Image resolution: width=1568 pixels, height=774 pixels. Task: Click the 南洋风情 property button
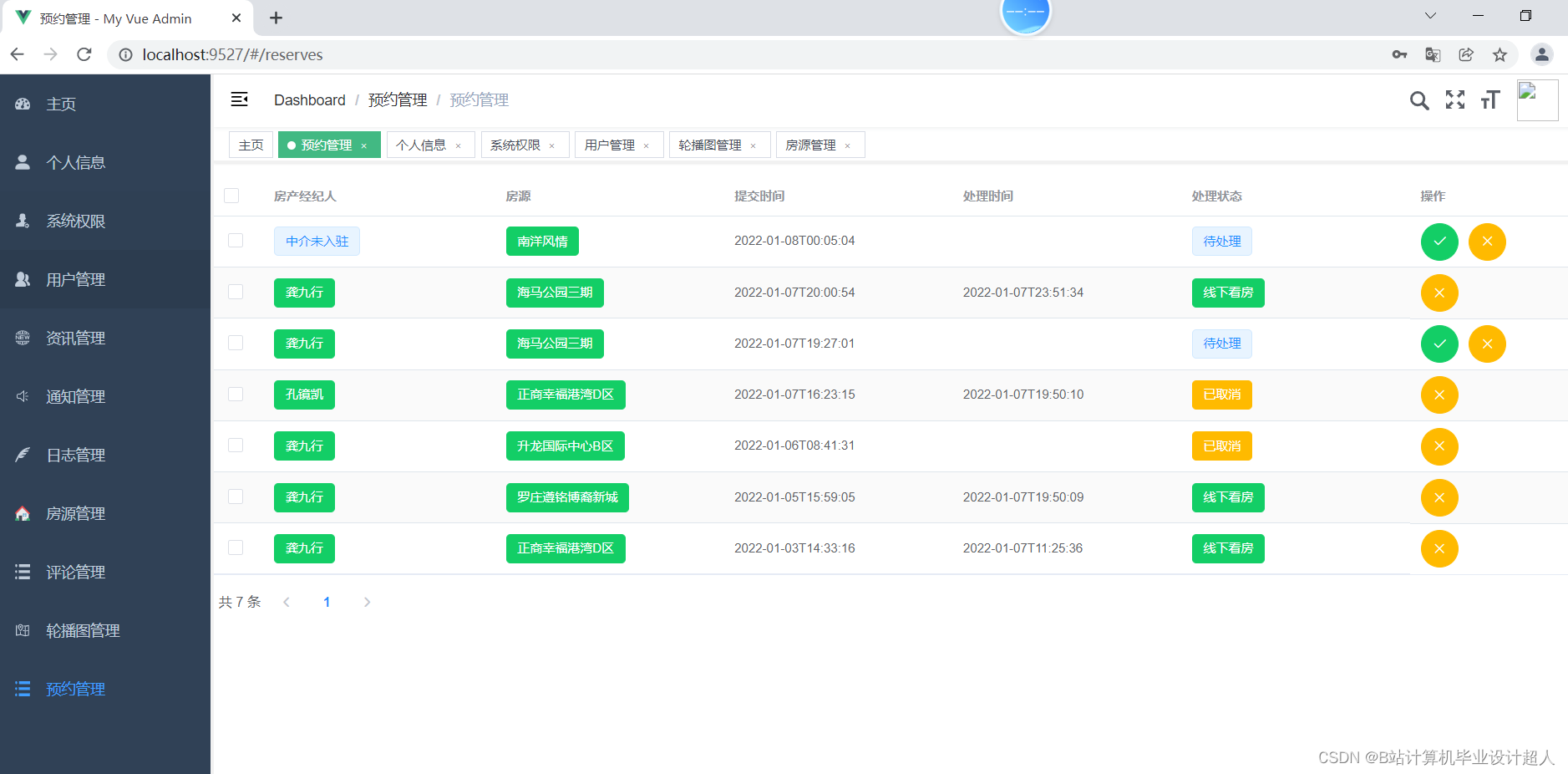[541, 241]
